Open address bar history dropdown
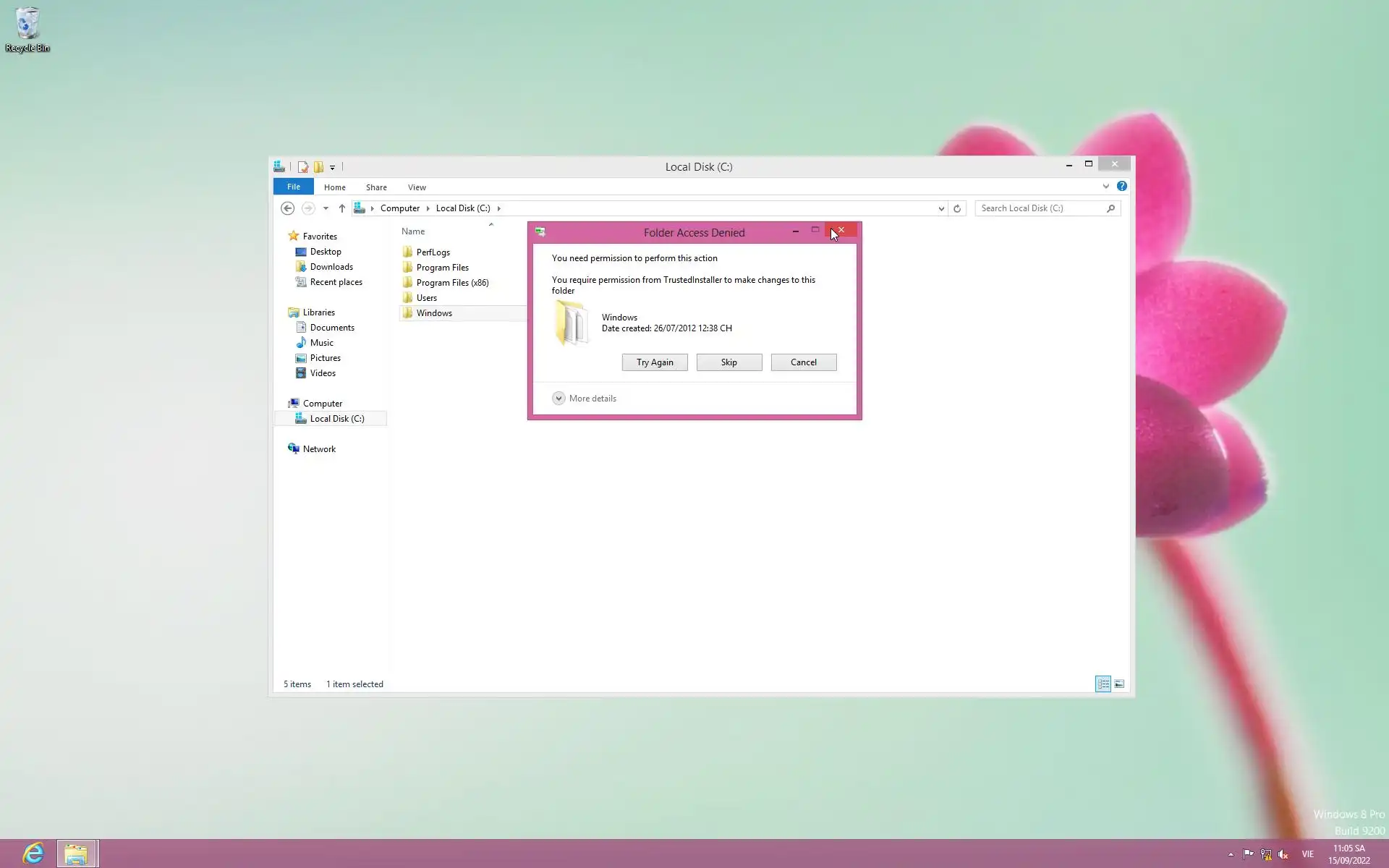The image size is (1389, 868). (941, 208)
